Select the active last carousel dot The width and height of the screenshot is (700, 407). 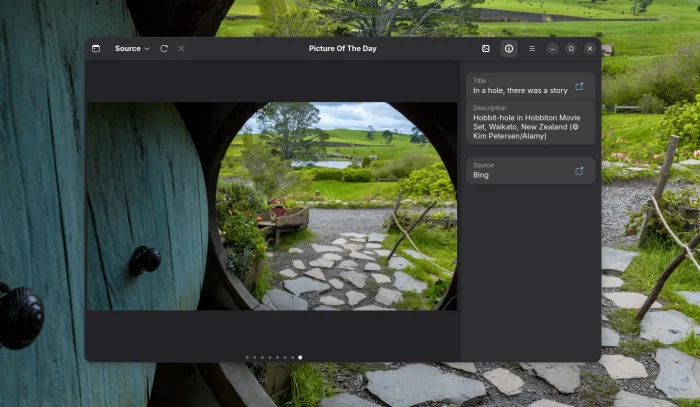pyautogui.click(x=300, y=357)
